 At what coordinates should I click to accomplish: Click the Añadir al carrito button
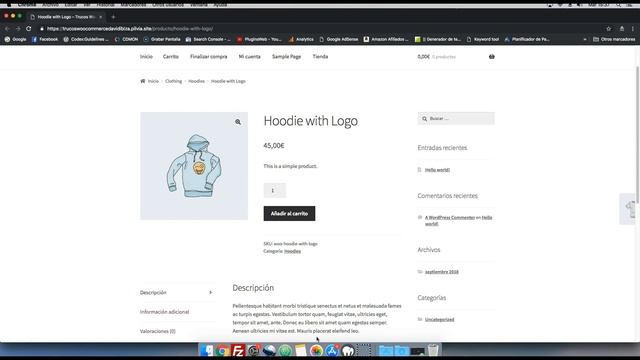289,213
